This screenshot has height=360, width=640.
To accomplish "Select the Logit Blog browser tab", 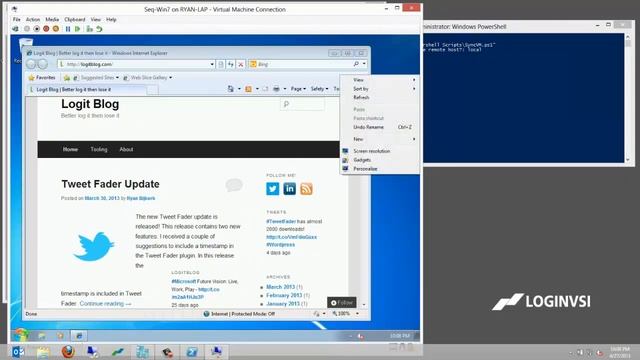I will point(86,89).
